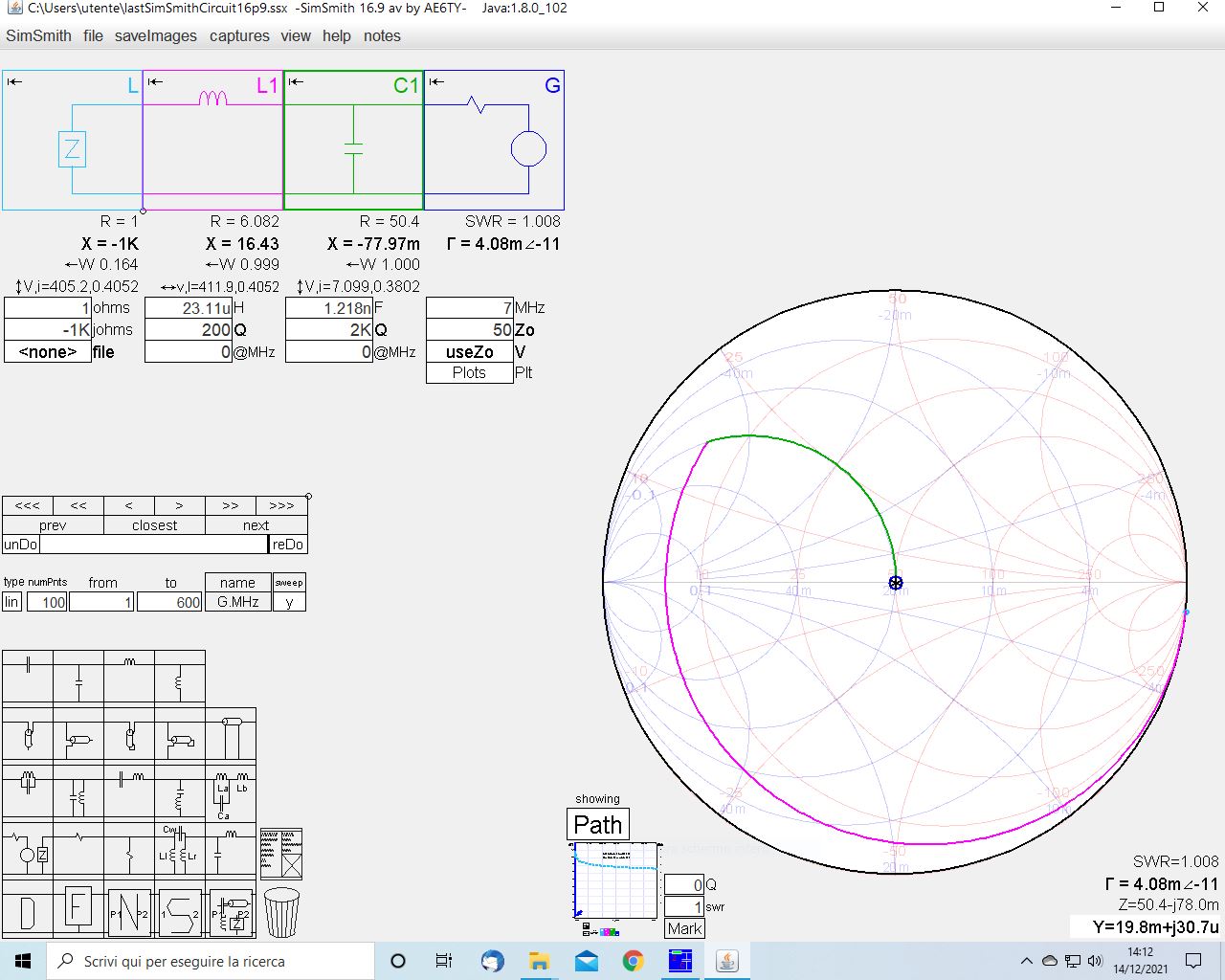Select the Cw Ll Lr transformer component
The image size is (1225, 980).
click(x=180, y=849)
